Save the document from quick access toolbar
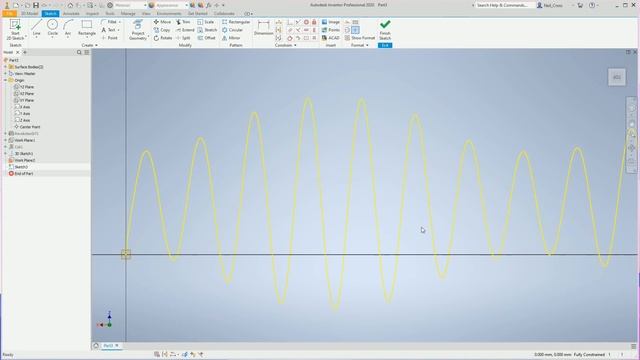The width and height of the screenshot is (640, 360). click(x=36, y=5)
